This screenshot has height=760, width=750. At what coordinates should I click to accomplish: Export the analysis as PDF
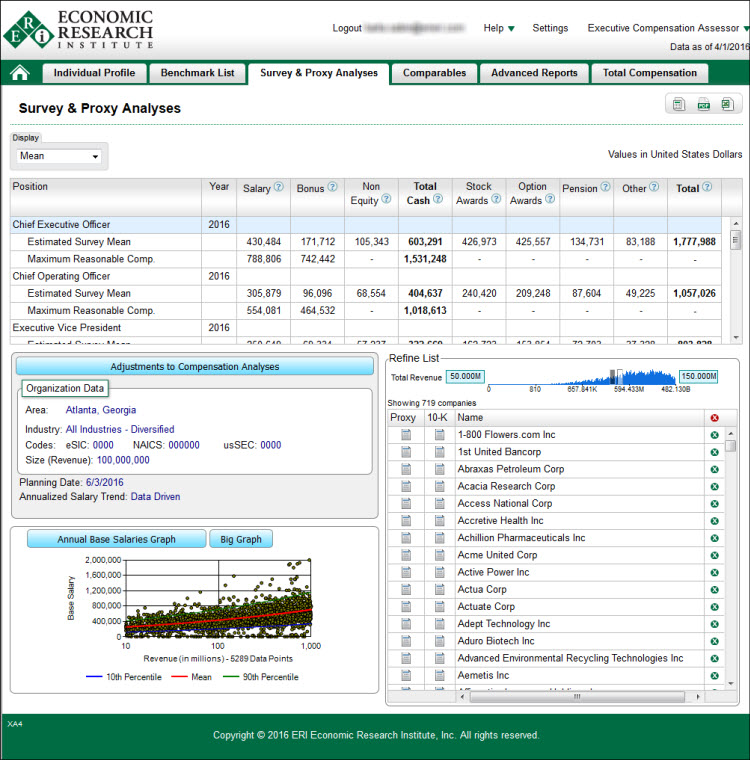point(703,104)
